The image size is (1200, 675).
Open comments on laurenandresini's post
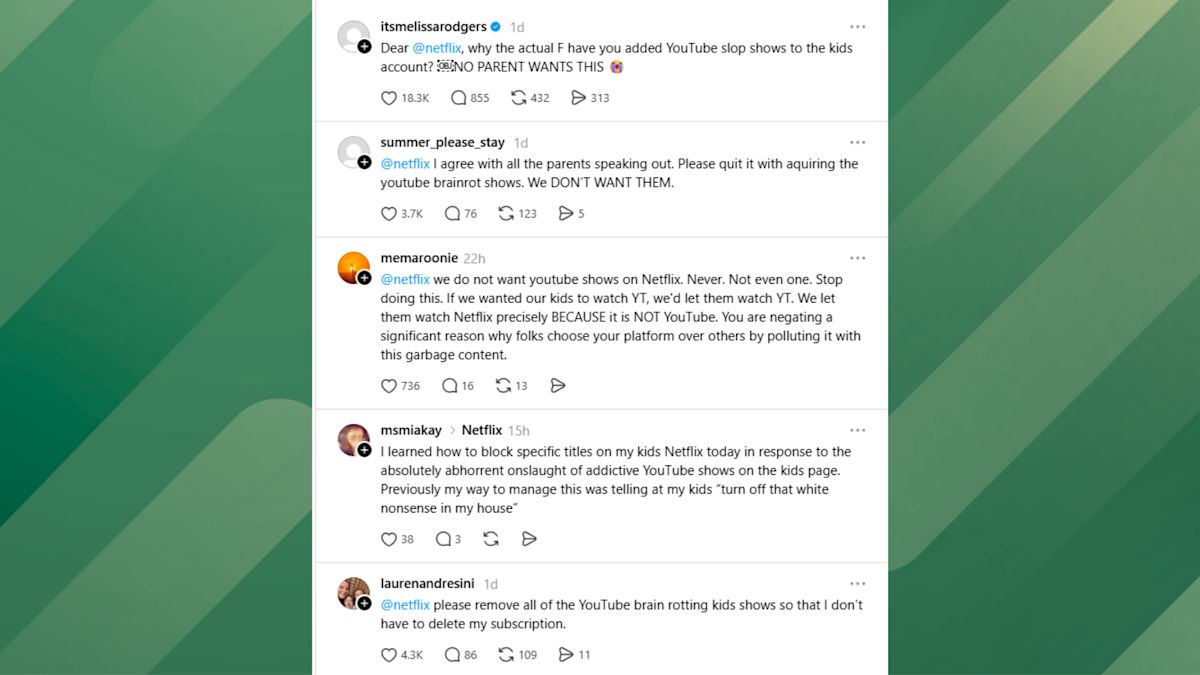(x=452, y=655)
